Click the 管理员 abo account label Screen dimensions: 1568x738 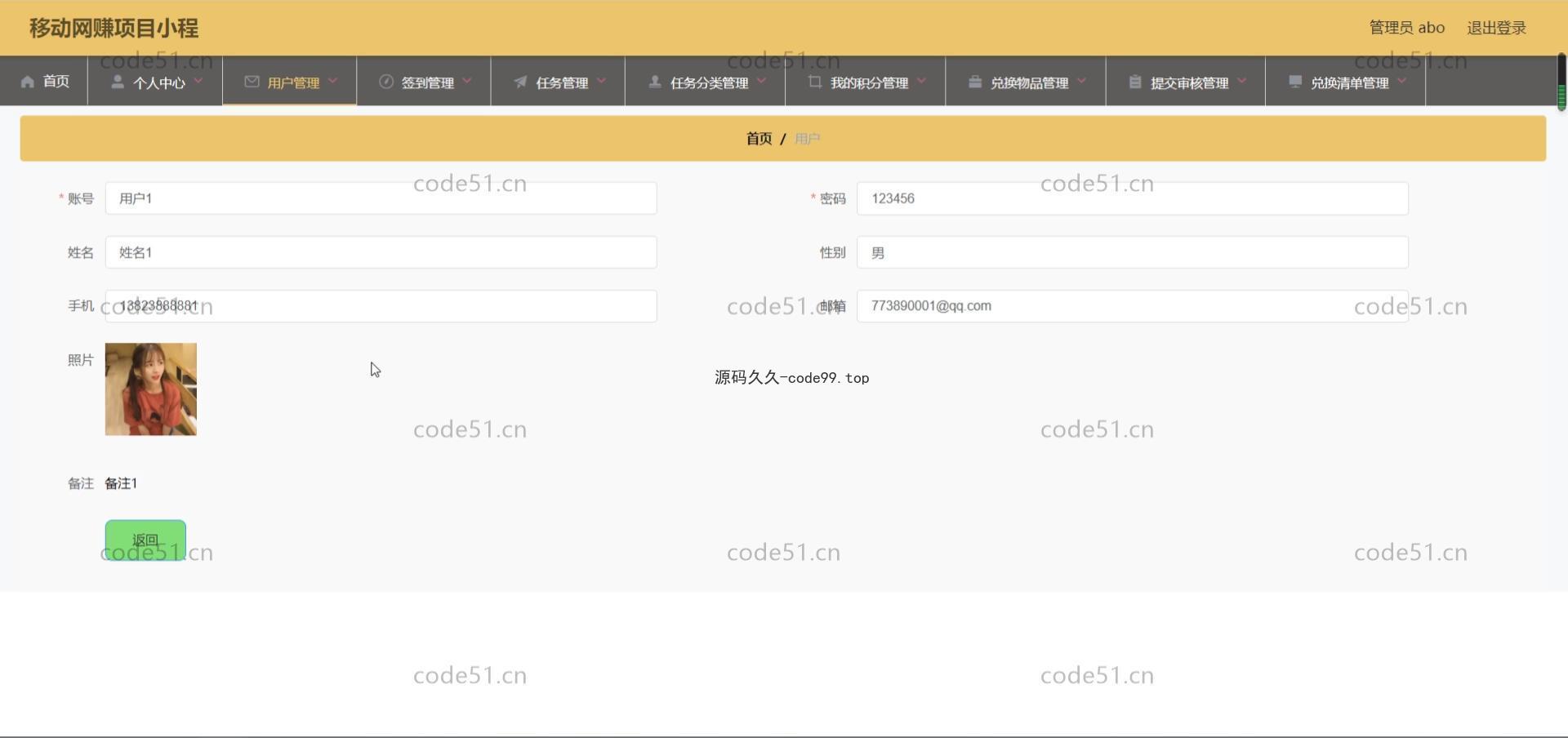pyautogui.click(x=1407, y=28)
